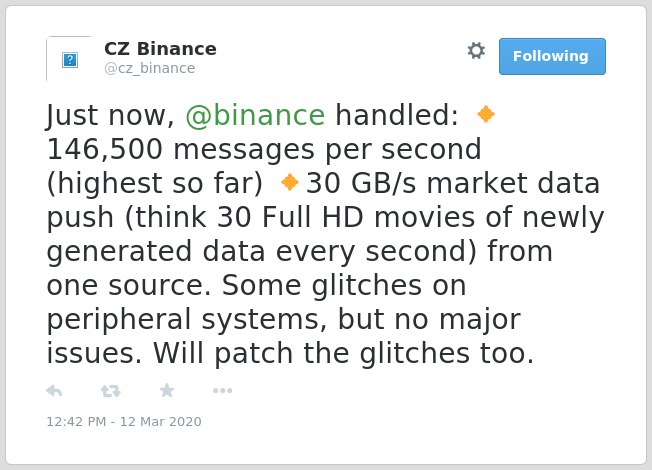Click the text 'generated data every second)'
652x470 pixels.
[262, 251]
